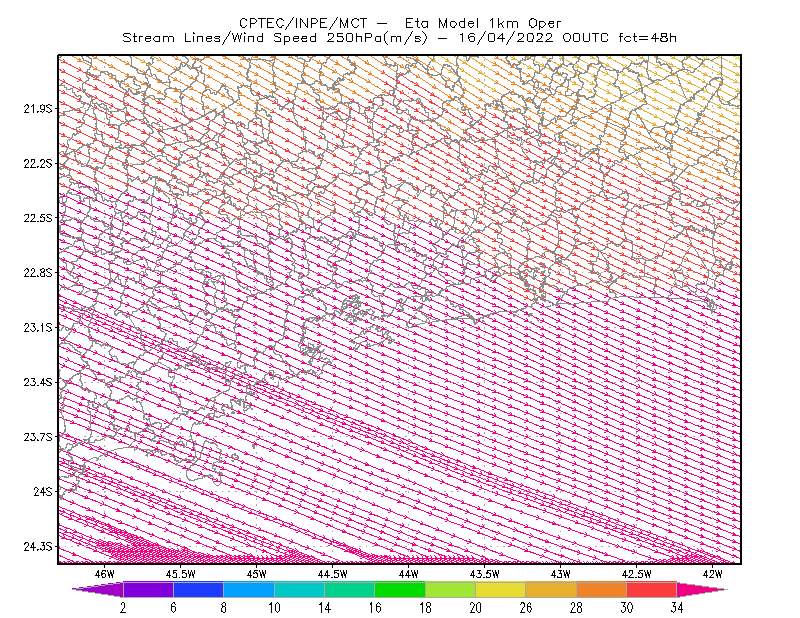
Task: Click the 24S latitude label
Action: click(43, 491)
